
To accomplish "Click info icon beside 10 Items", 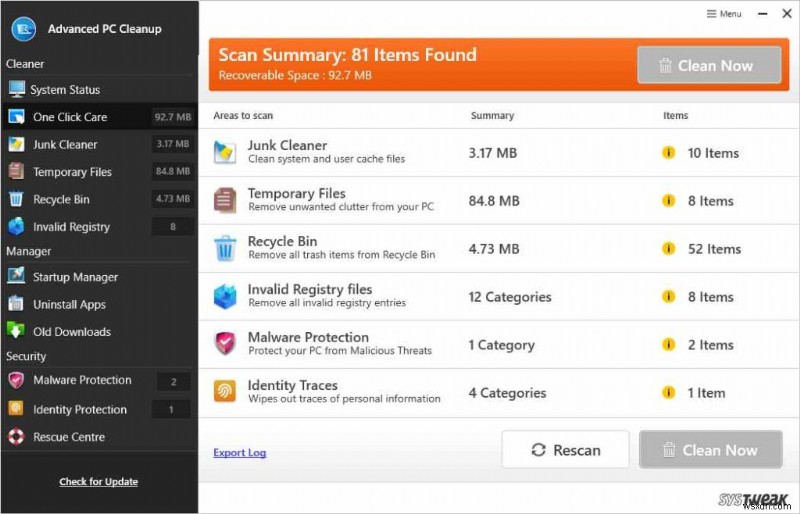I will [668, 153].
